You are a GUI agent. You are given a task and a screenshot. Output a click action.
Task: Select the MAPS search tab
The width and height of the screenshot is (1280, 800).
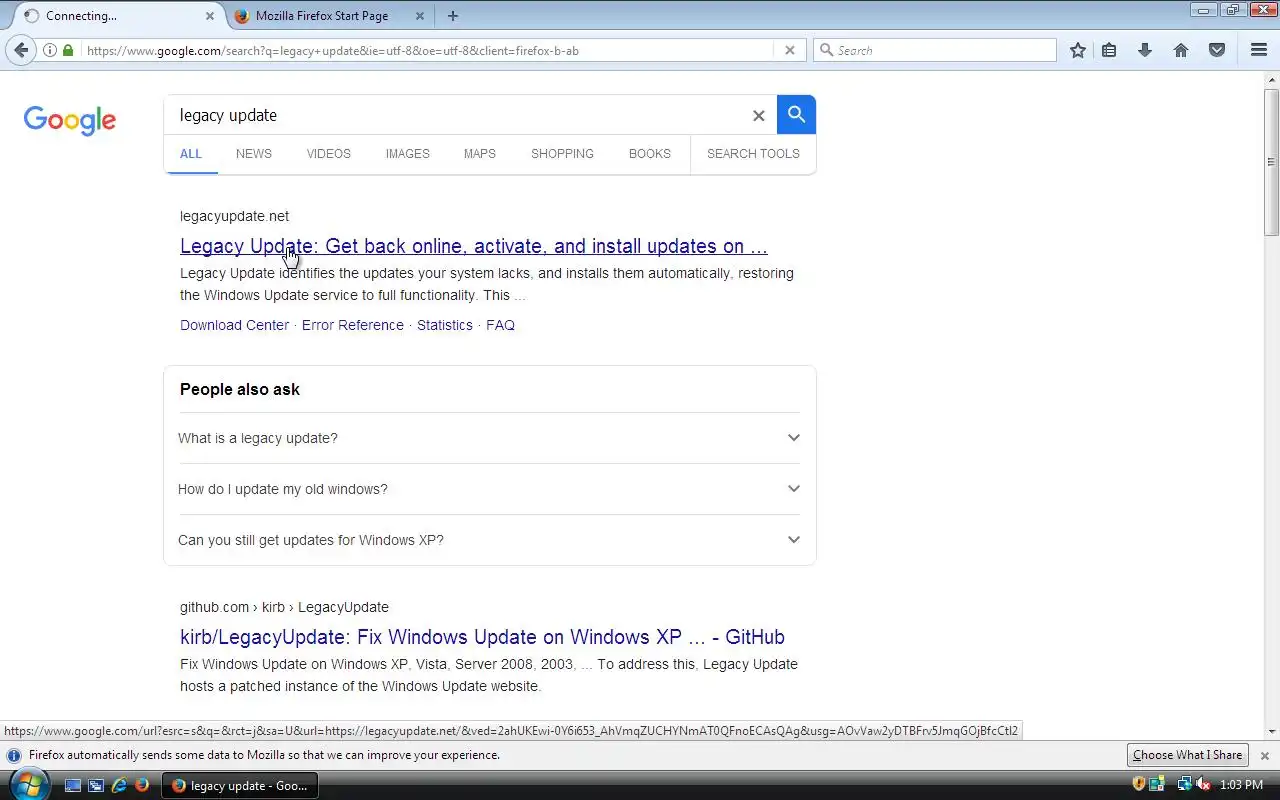point(480,154)
